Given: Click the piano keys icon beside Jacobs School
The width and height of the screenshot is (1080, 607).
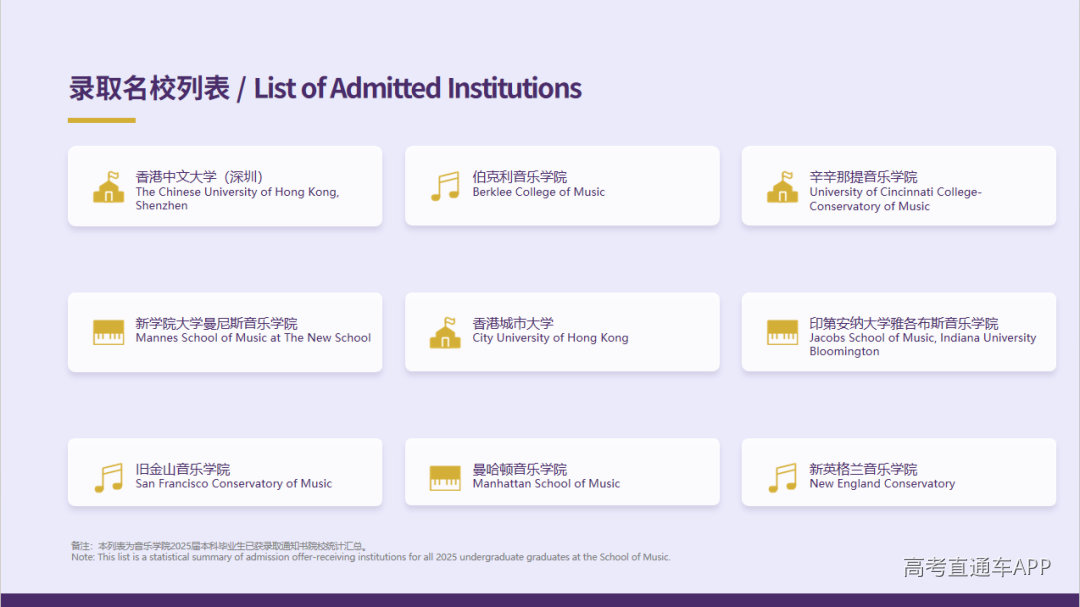Looking at the screenshot, I should pos(782,332).
